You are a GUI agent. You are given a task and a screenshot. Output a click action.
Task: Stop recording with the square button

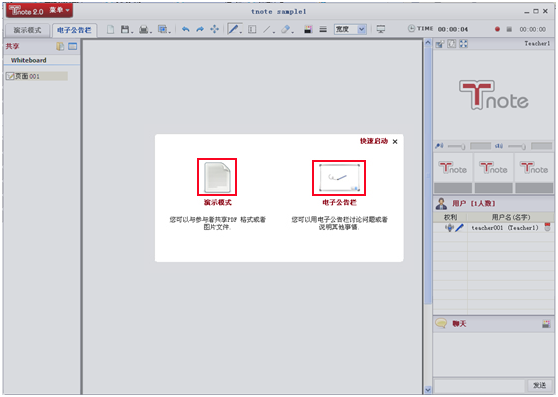[509, 29]
